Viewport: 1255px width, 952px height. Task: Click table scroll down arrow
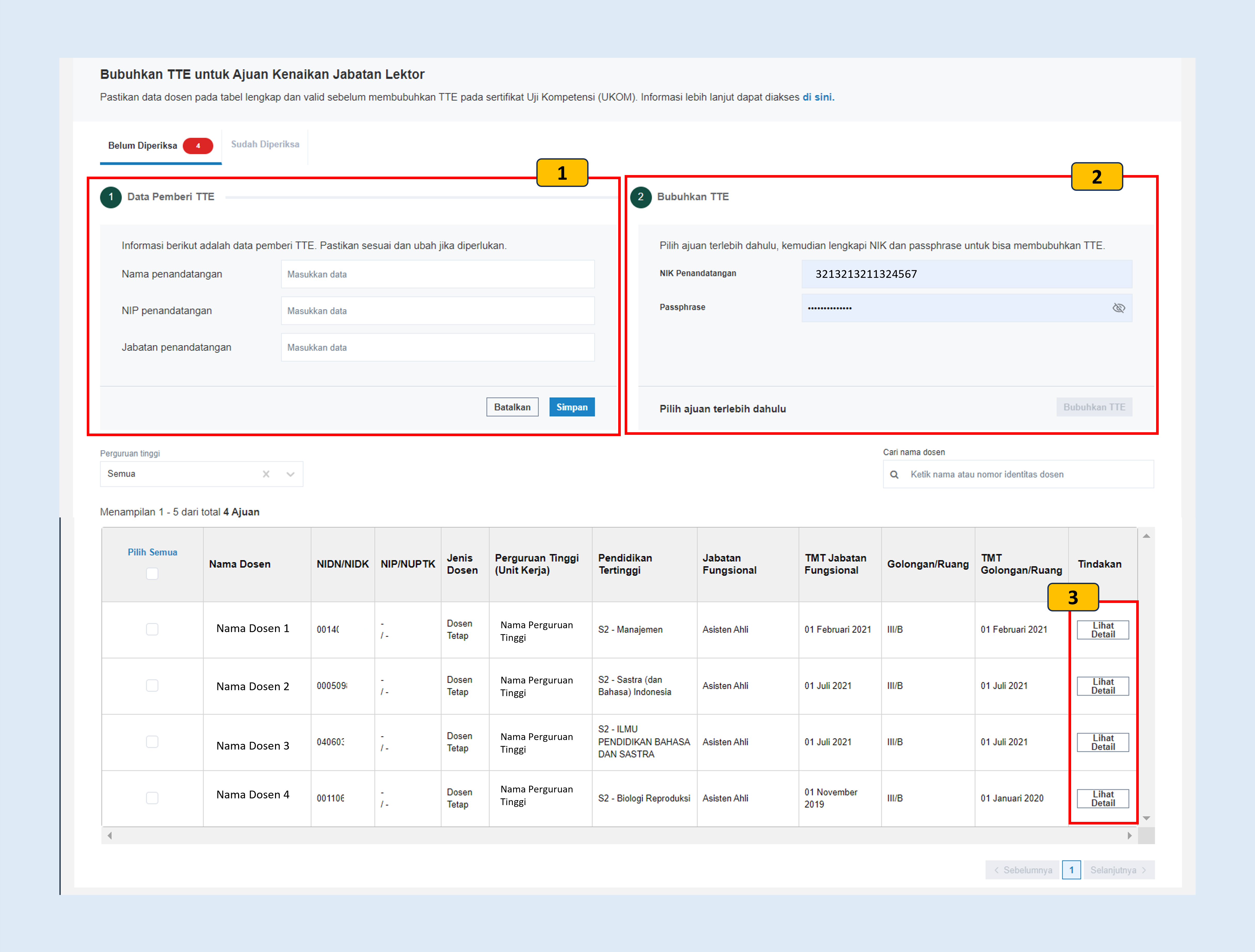pos(1146,818)
